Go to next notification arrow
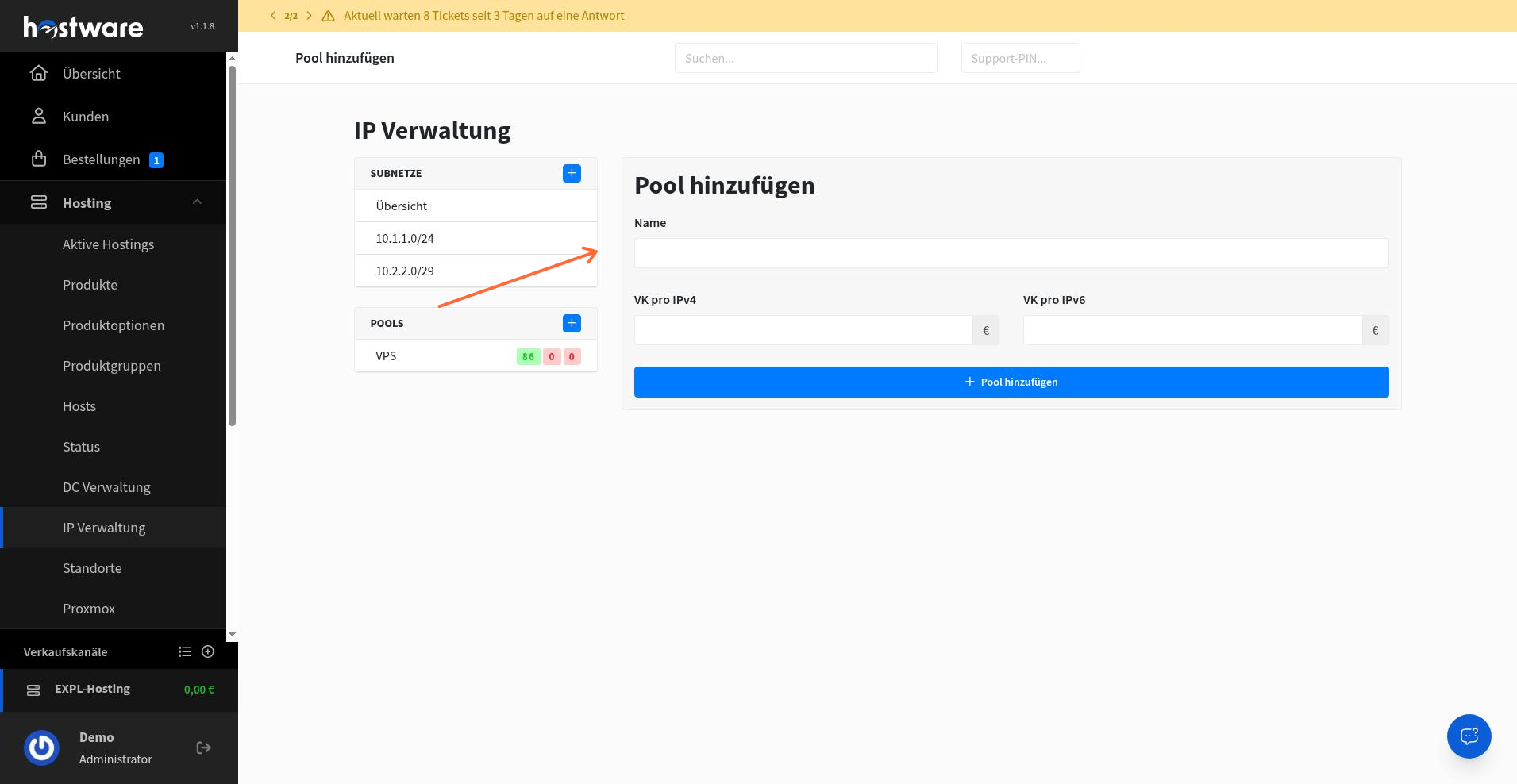This screenshot has height=784, width=1517. point(309,16)
